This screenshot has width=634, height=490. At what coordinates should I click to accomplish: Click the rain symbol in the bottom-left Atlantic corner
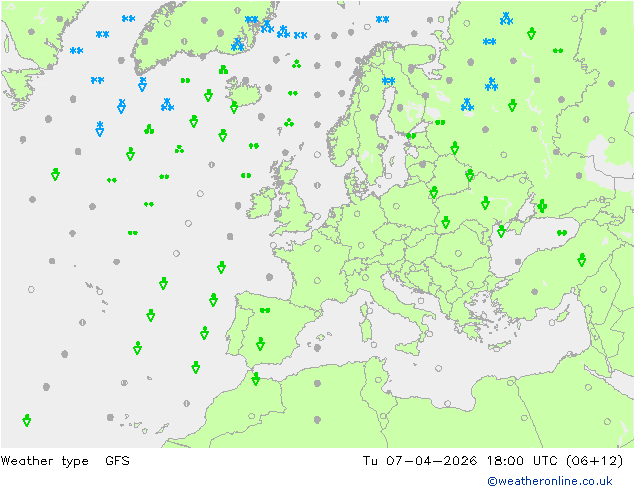pyautogui.click(x=27, y=420)
